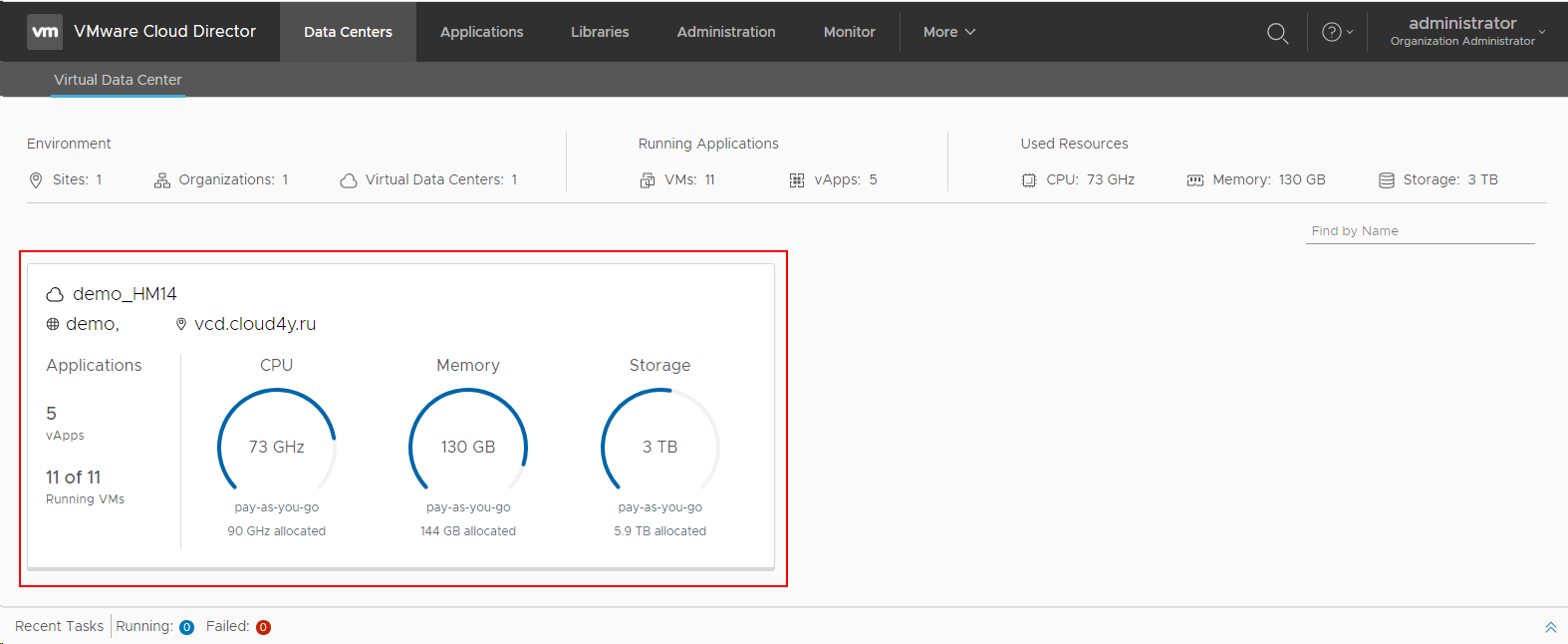Open Recent Tasks in the status bar
Image resolution: width=1568 pixels, height=644 pixels.
point(59,626)
